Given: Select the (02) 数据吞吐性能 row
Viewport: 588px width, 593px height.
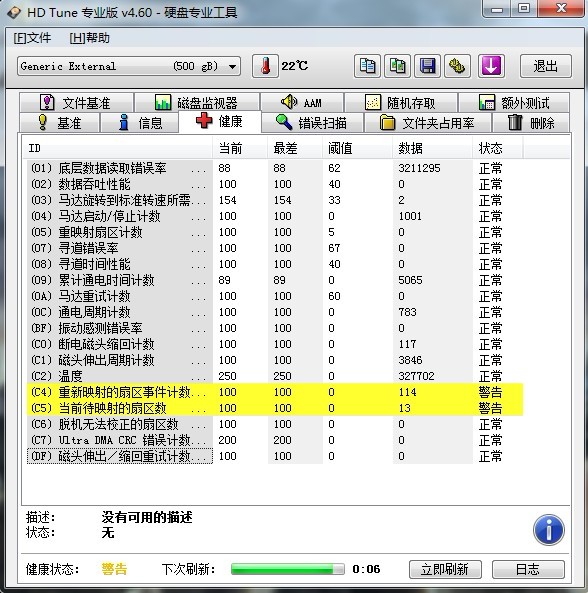Looking at the screenshot, I should pyautogui.click(x=275, y=184).
